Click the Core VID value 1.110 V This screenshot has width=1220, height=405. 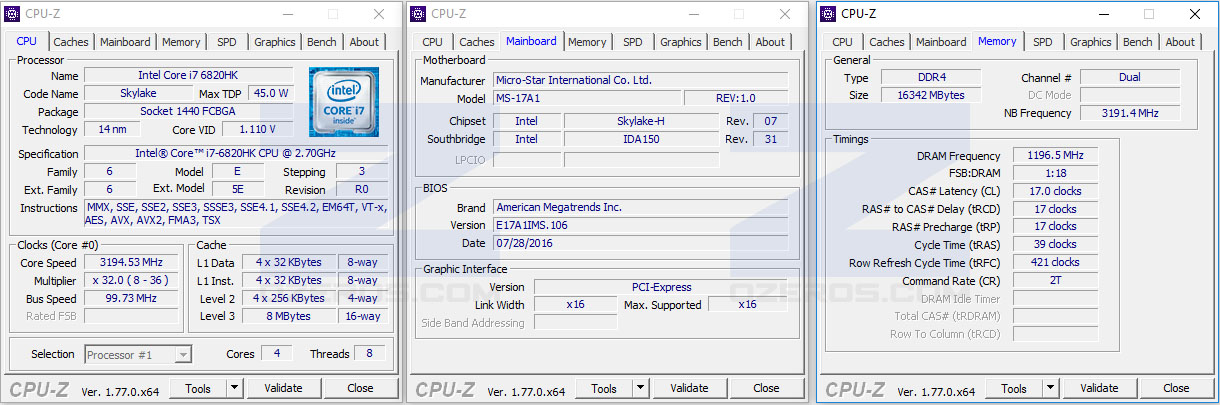[x=258, y=129]
